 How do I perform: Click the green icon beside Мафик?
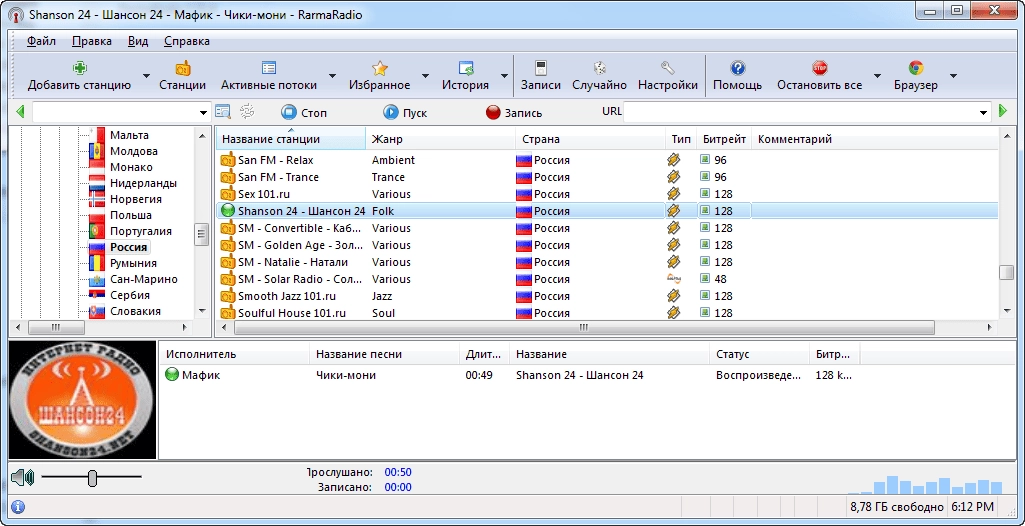coord(172,375)
